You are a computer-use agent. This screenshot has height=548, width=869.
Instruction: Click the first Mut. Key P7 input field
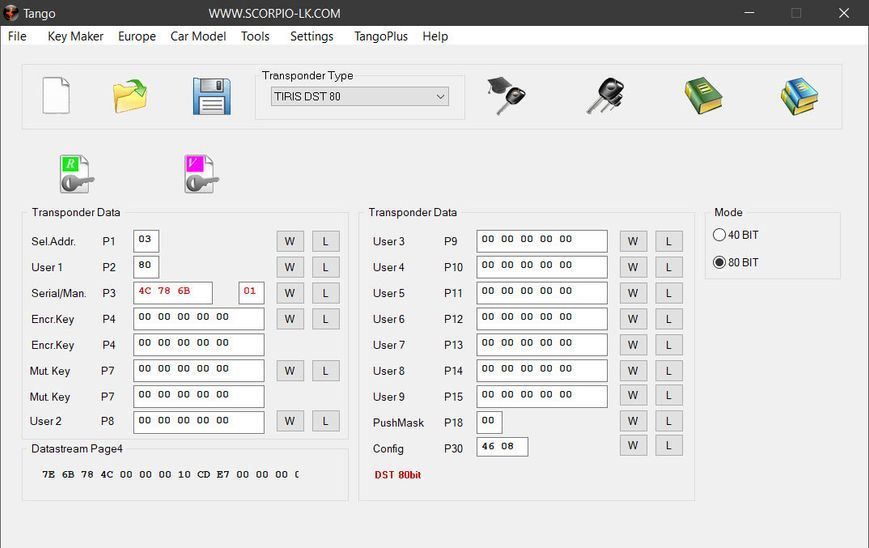click(x=199, y=371)
